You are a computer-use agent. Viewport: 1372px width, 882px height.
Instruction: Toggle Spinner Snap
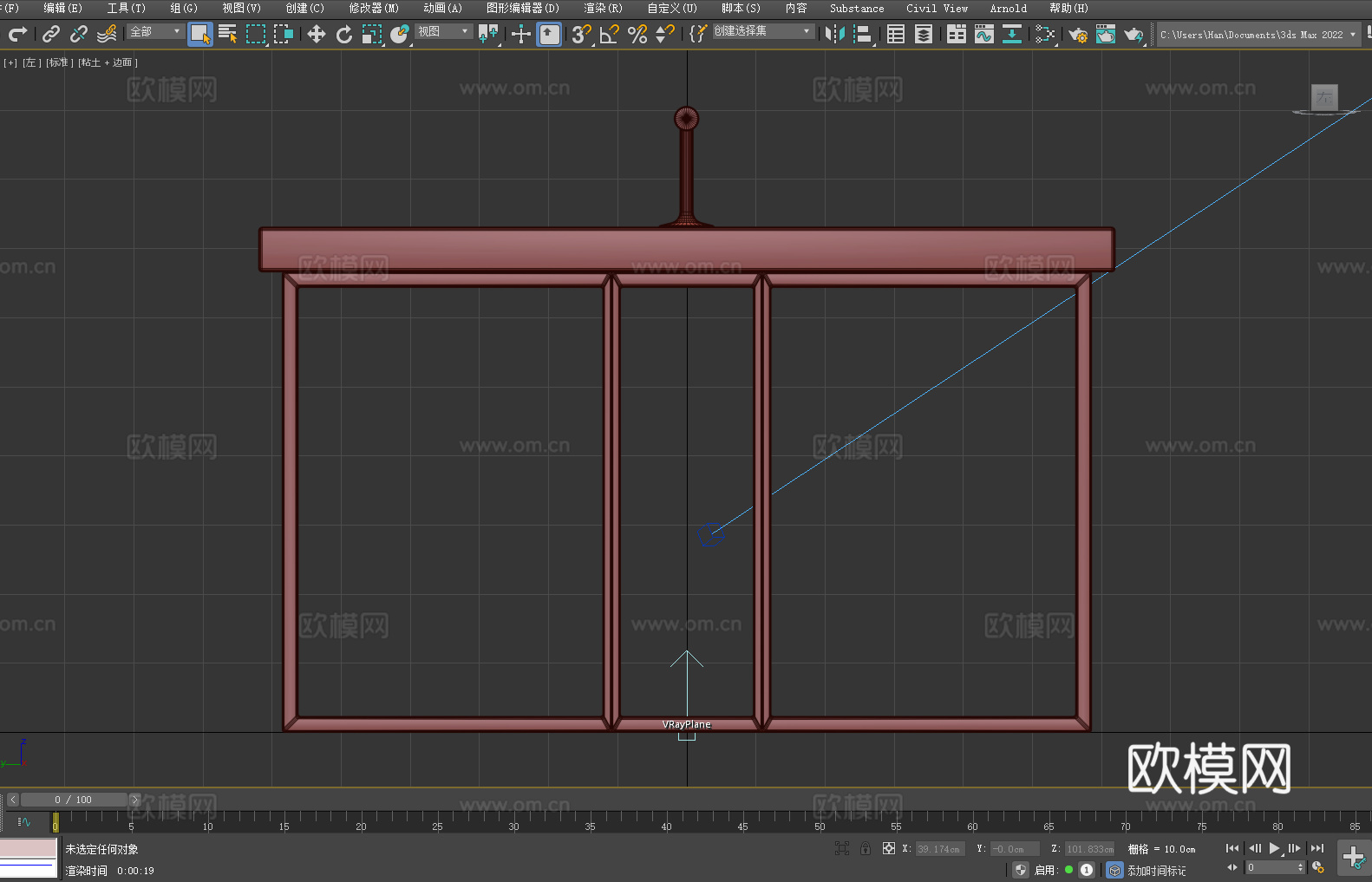click(x=665, y=34)
